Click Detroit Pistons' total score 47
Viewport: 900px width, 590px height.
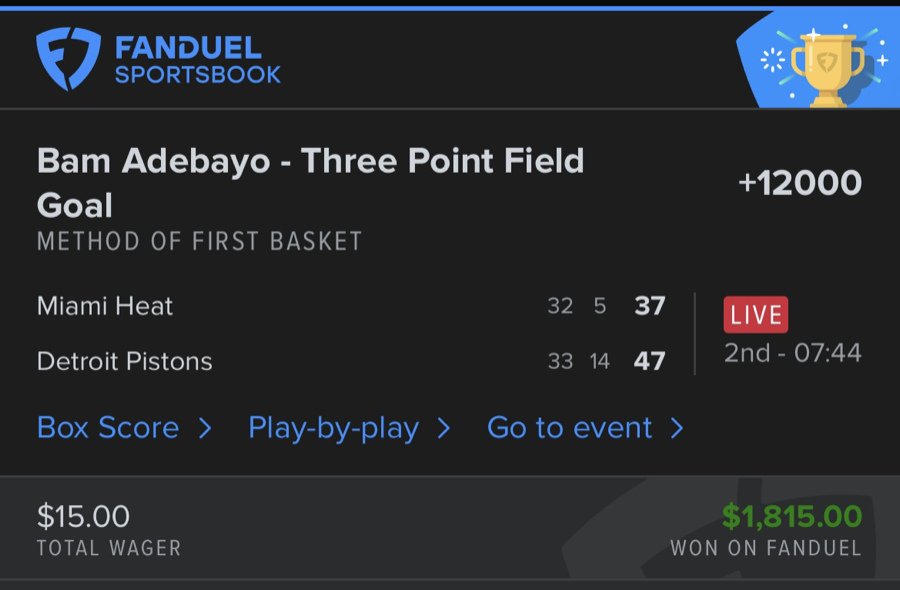[x=650, y=361]
